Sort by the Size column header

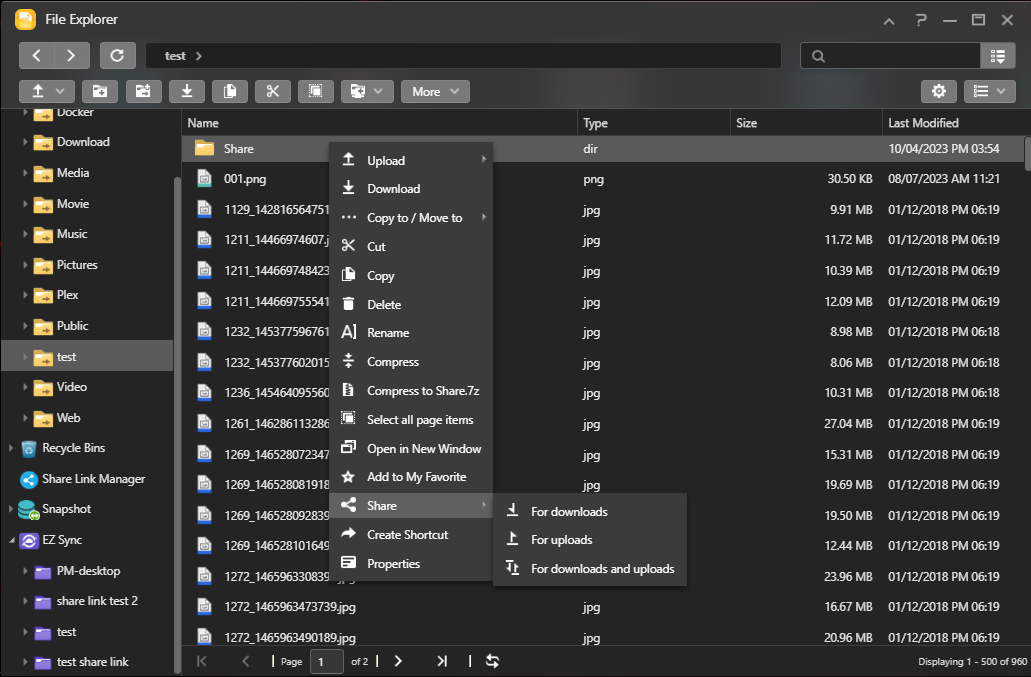coord(806,123)
